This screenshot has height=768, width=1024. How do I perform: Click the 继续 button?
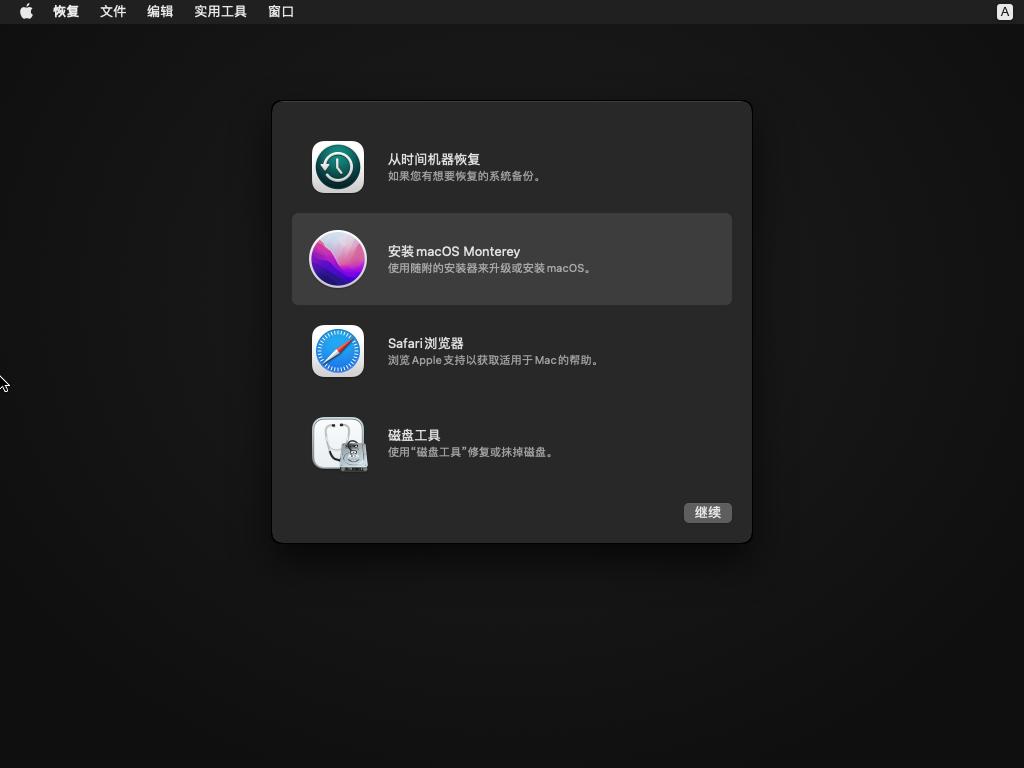tap(707, 512)
